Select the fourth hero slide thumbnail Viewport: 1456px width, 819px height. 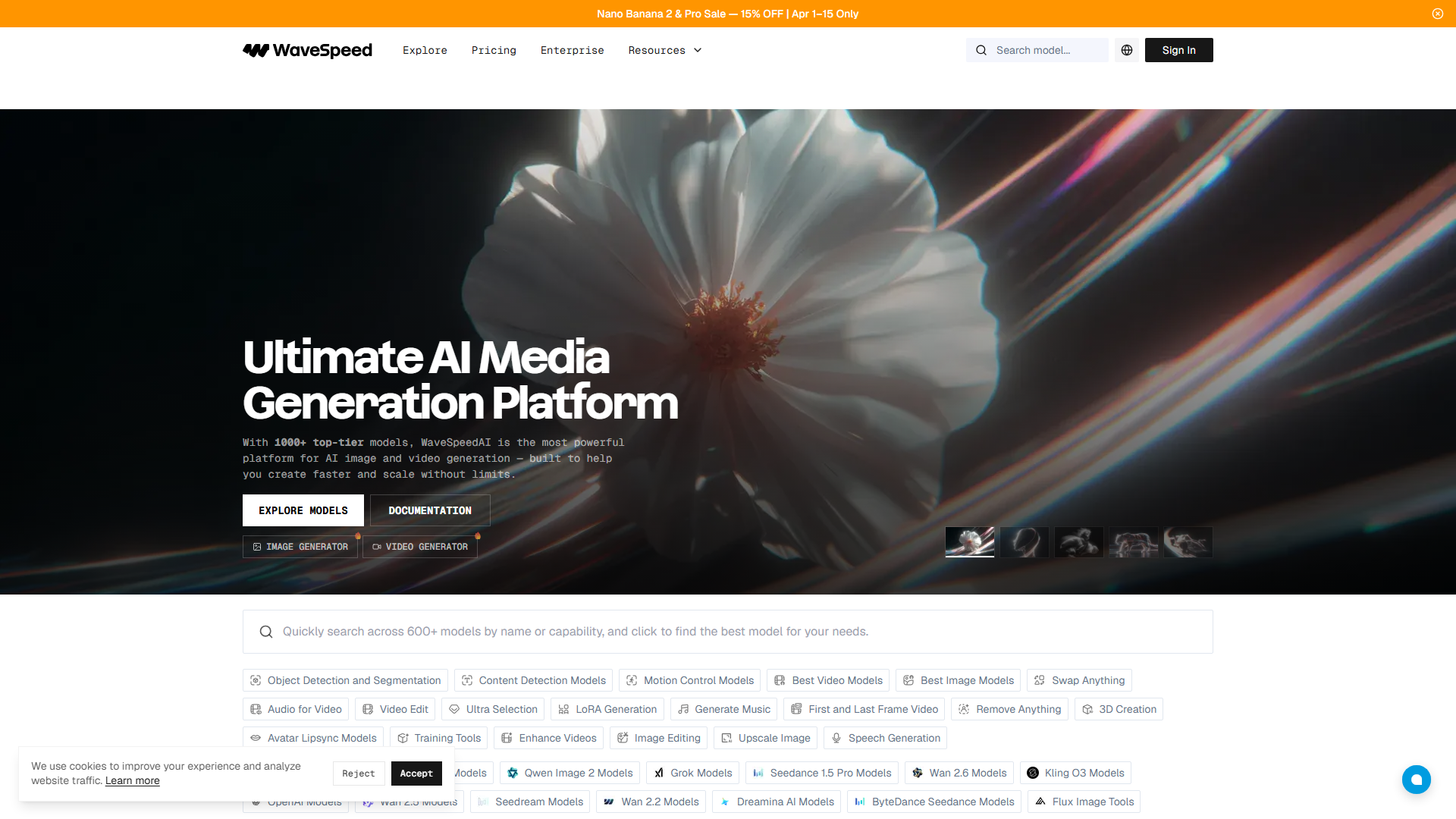click(1134, 542)
